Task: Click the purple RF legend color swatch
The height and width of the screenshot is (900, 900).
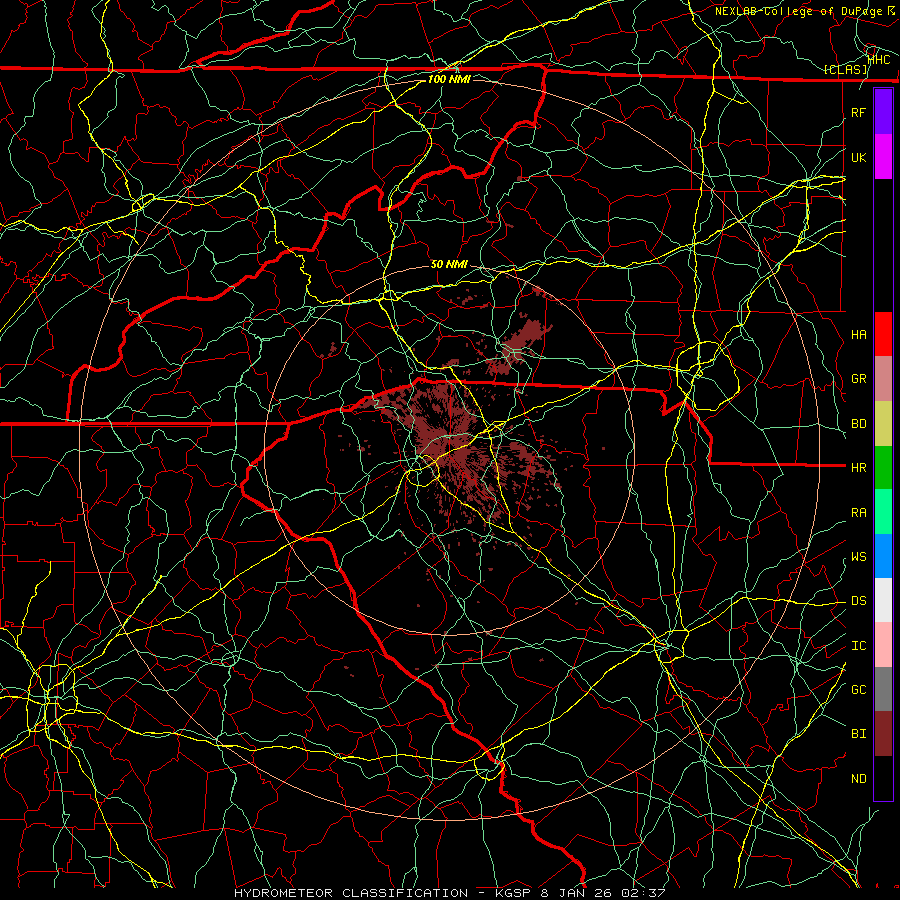Action: 883,112
